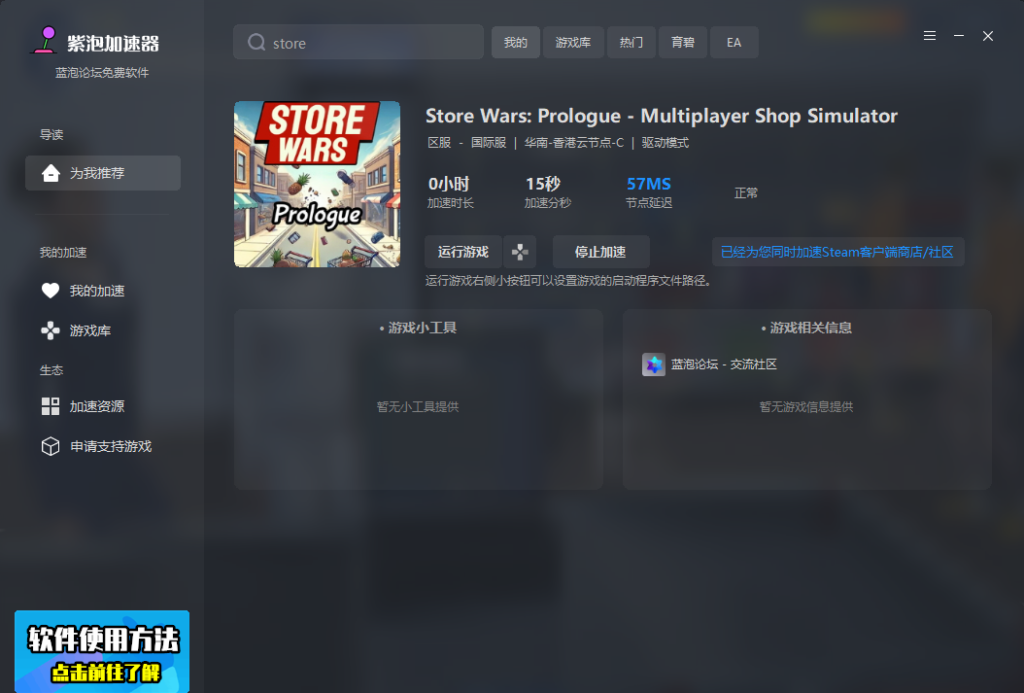Open 为我推荐 in the sidebar
Image resolution: width=1024 pixels, height=693 pixels.
103,173
